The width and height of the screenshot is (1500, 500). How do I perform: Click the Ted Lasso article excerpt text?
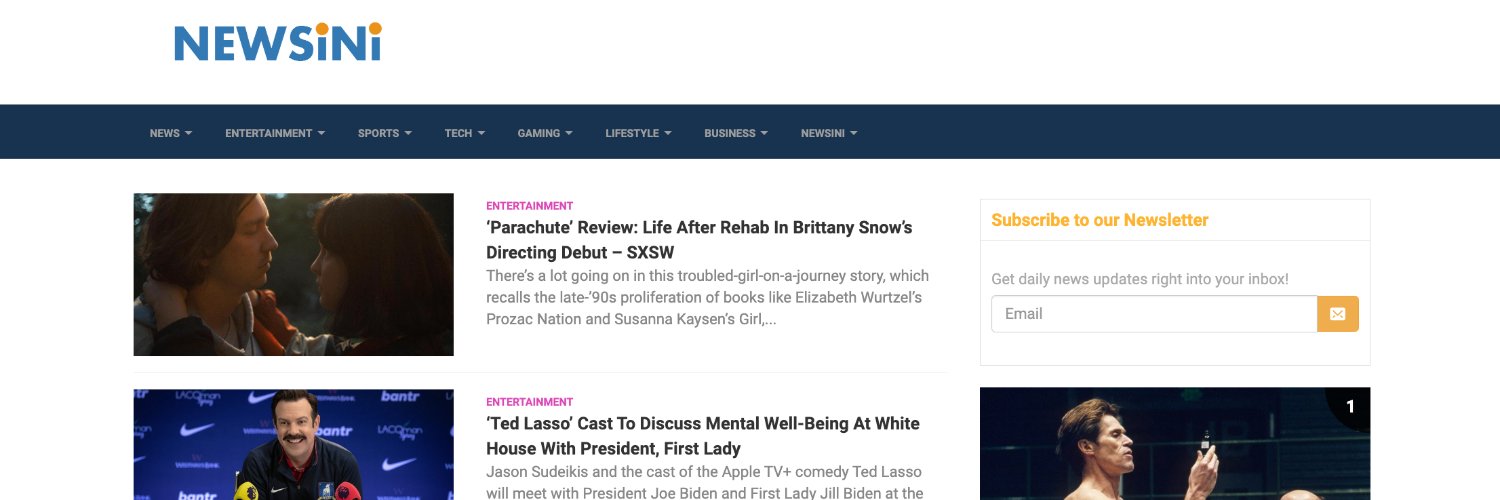coord(704,482)
